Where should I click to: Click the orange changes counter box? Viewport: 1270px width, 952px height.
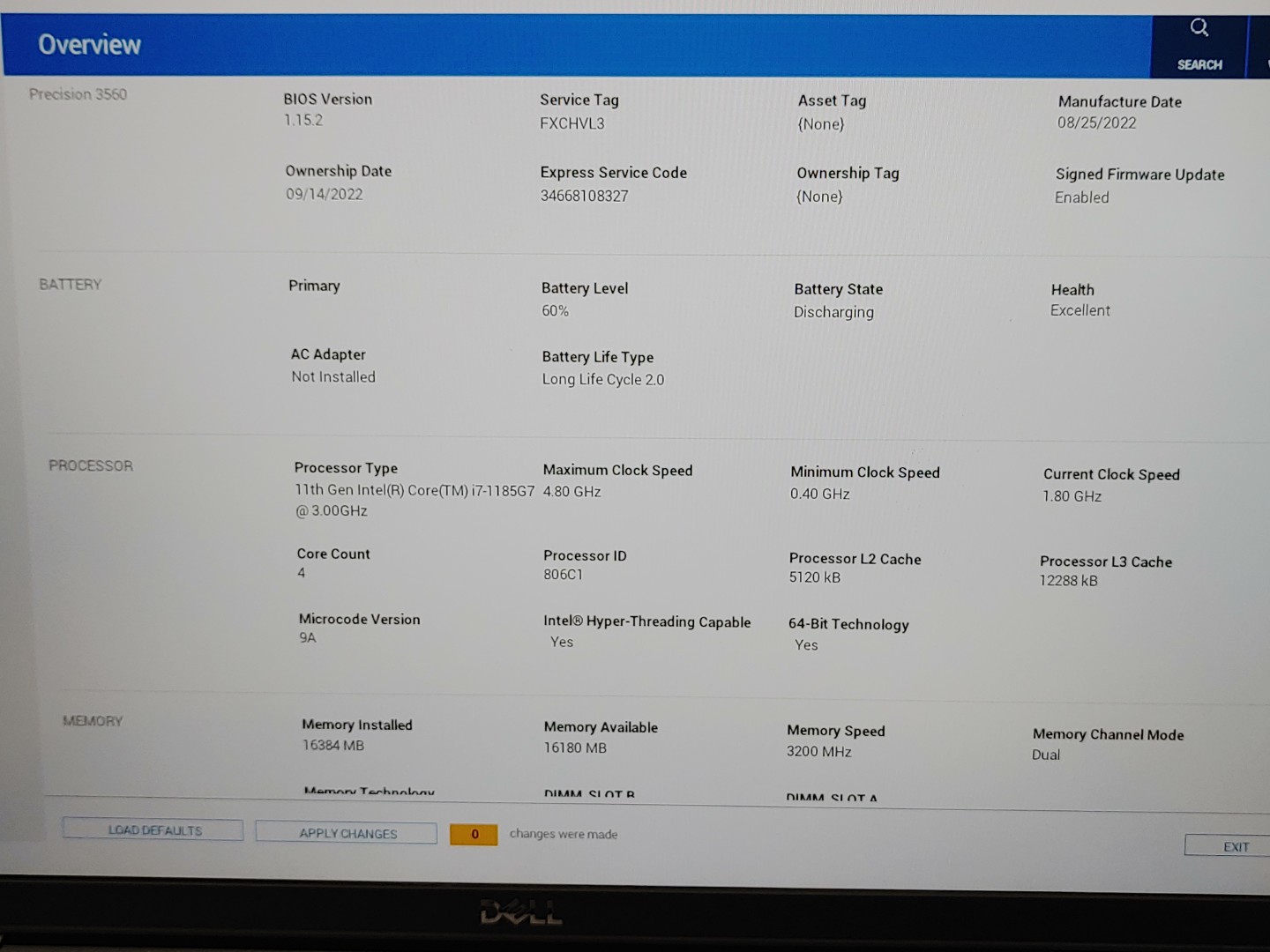[474, 834]
